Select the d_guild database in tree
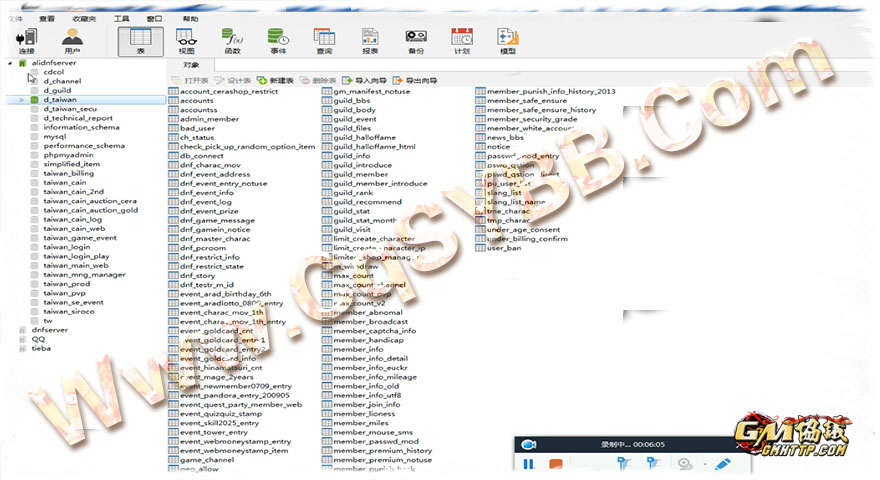 point(57,90)
